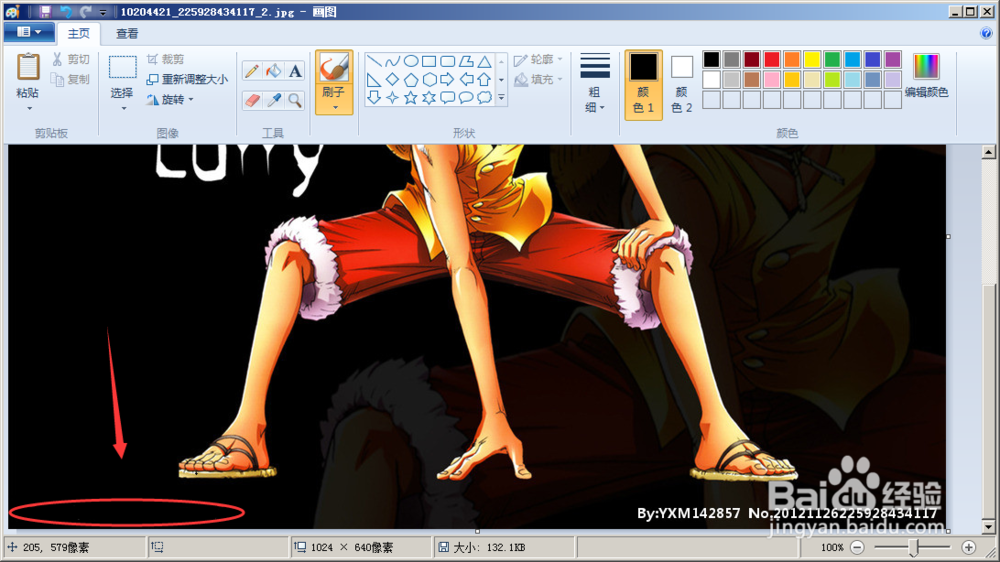Image resolution: width=1000 pixels, height=562 pixels.
Task: Click the Save icon in quick access toolbar
Action: (45, 11)
